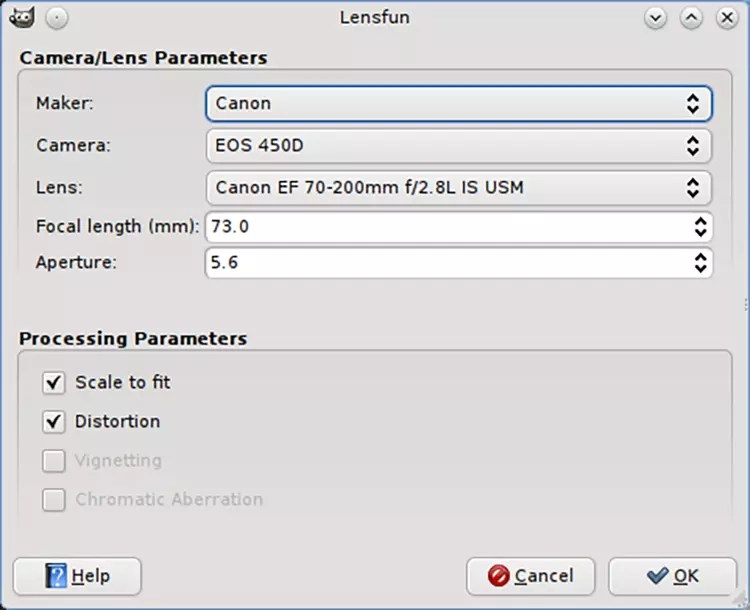The height and width of the screenshot is (610, 750).
Task: Decrease focal length with the down arrow
Action: [x=700, y=233]
